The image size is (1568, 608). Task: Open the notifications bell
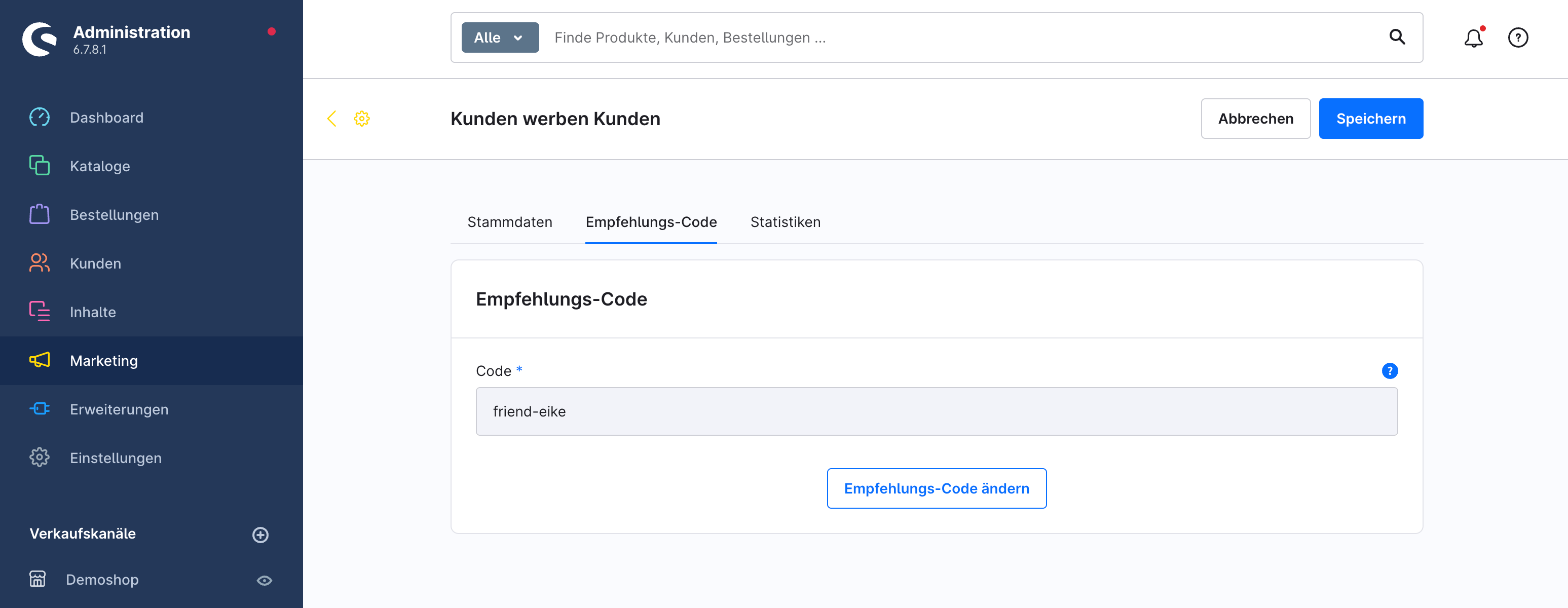click(1473, 39)
